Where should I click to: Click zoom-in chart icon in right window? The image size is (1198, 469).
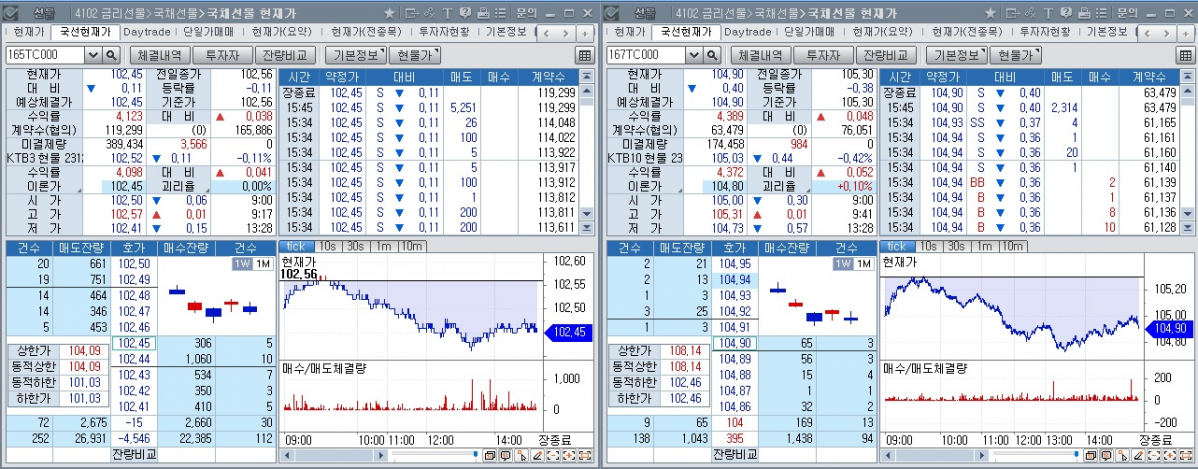(x=1170, y=455)
